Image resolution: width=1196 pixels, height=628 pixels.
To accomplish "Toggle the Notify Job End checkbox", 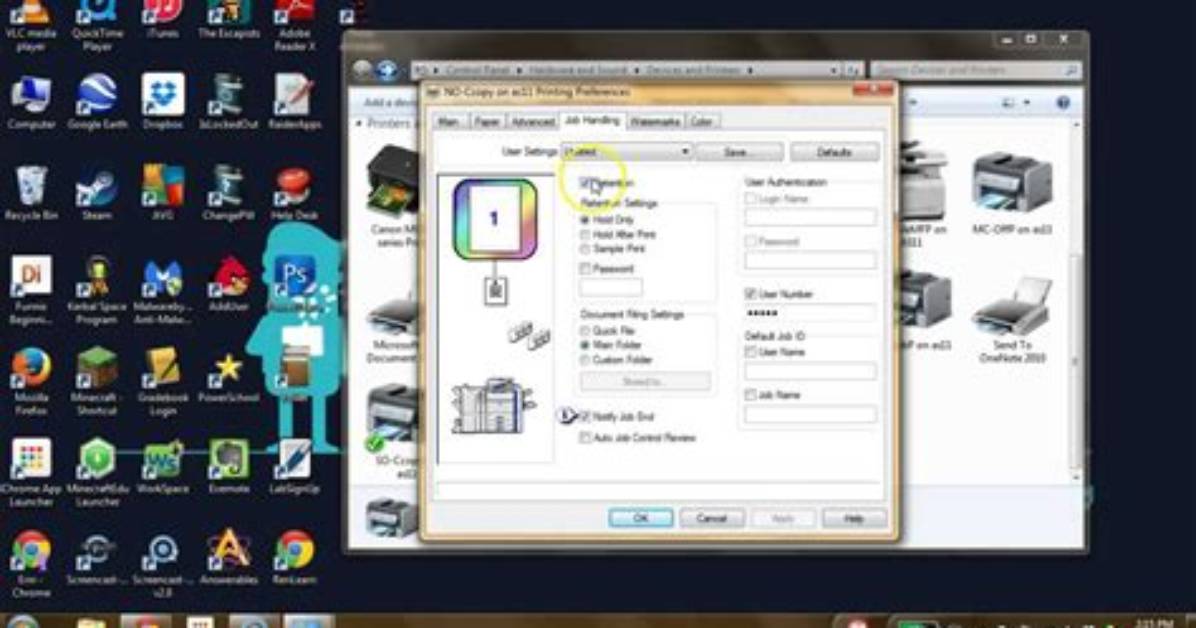I will pyautogui.click(x=586, y=417).
